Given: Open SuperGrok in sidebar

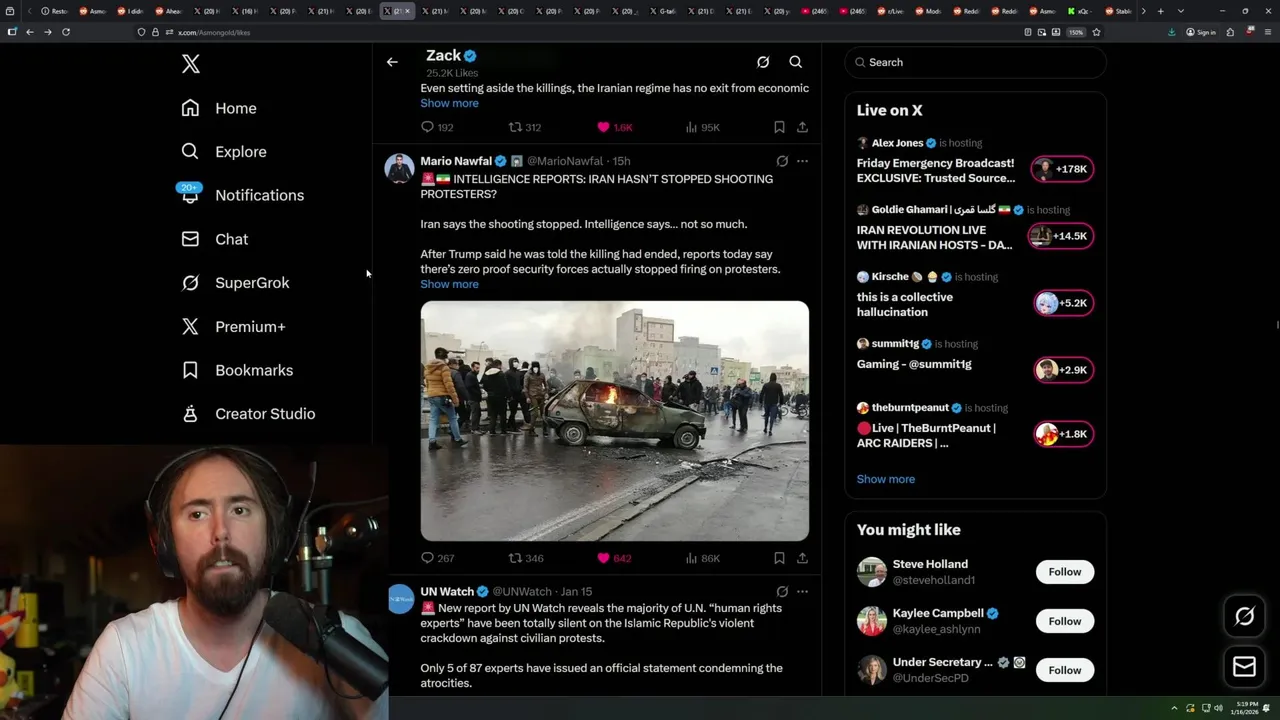Looking at the screenshot, I should point(235,283).
